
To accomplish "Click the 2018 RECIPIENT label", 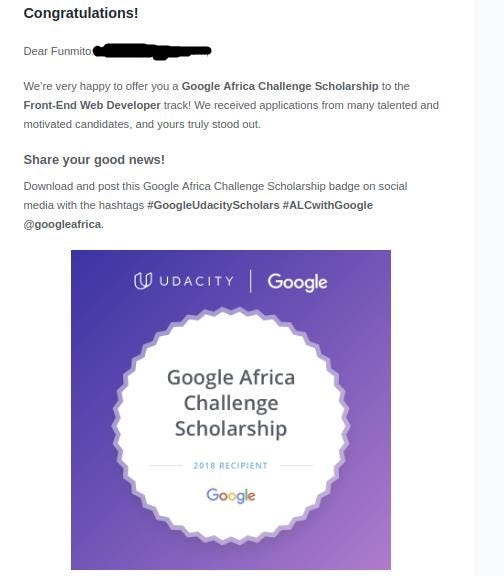I will [x=231, y=465].
